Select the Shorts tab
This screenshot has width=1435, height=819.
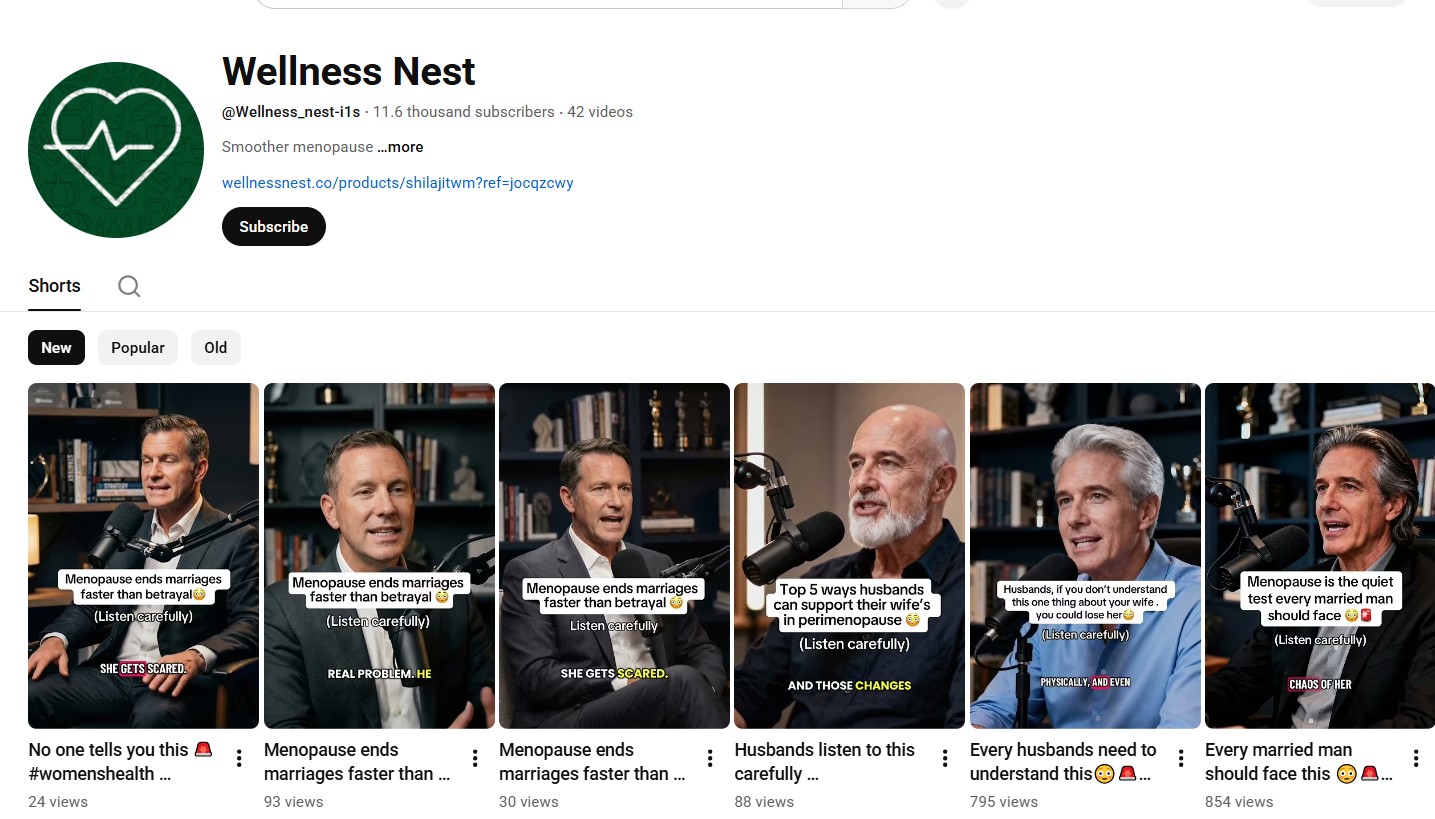(54, 286)
